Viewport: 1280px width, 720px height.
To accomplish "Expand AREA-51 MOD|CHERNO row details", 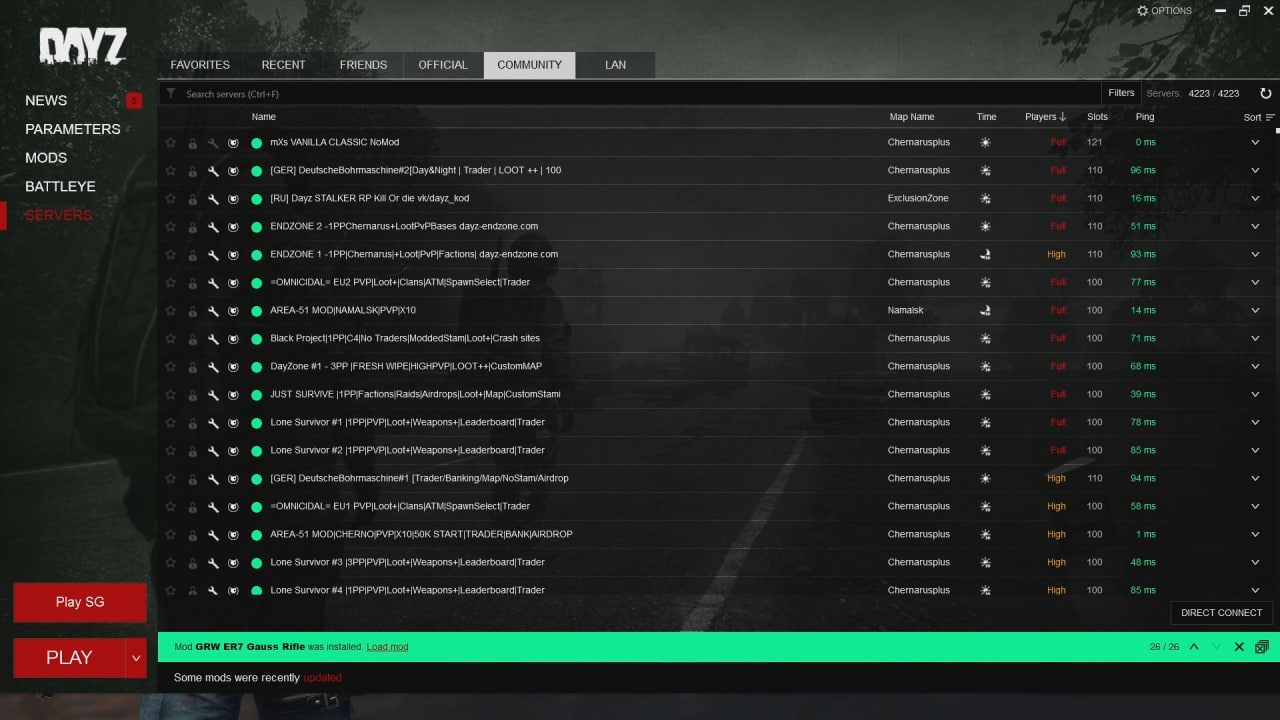I will 1255,534.
